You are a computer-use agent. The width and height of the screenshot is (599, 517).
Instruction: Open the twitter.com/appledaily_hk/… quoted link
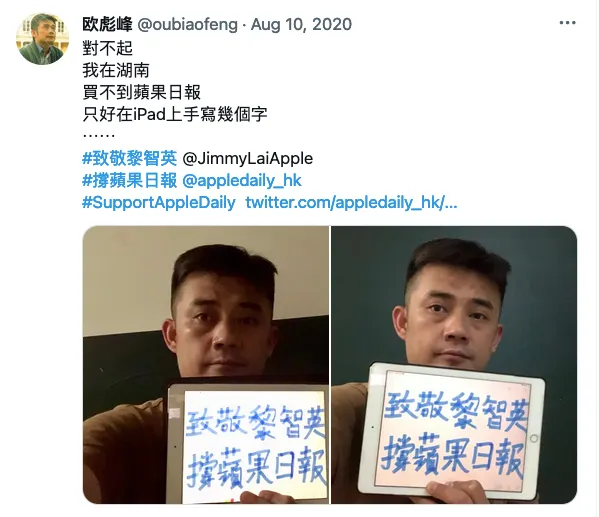tap(351, 203)
